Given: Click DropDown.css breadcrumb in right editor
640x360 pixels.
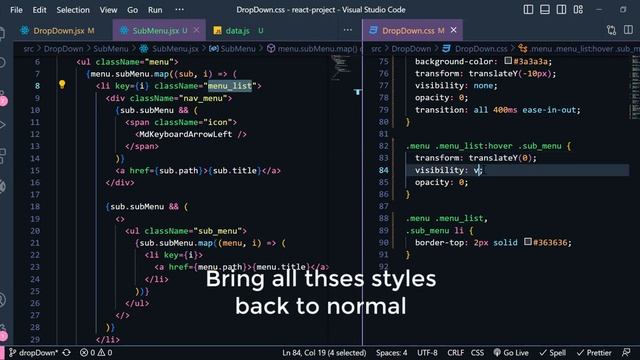Looking at the screenshot, I should [x=480, y=49].
